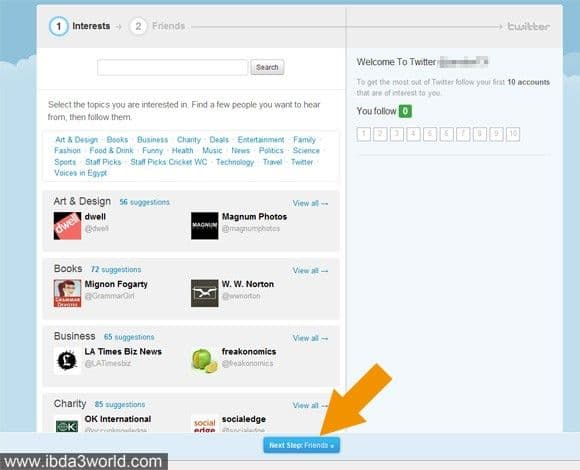580x470 pixels.
Task: Click the socialedge avatar
Action: tap(205, 424)
